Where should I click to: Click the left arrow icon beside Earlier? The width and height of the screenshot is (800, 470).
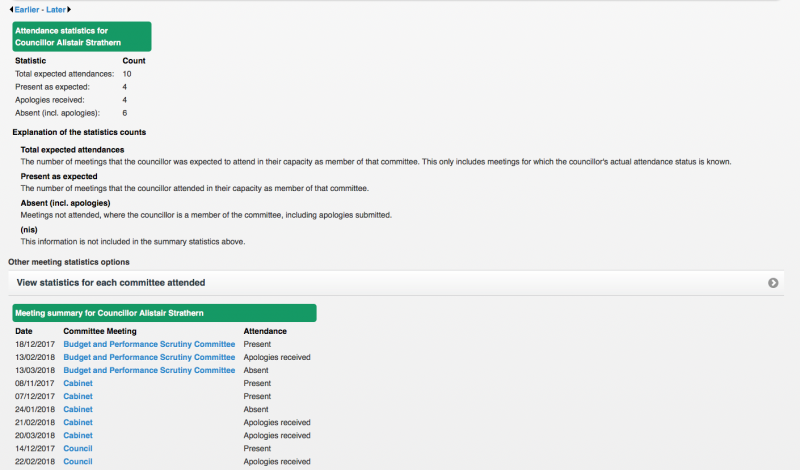(x=11, y=9)
